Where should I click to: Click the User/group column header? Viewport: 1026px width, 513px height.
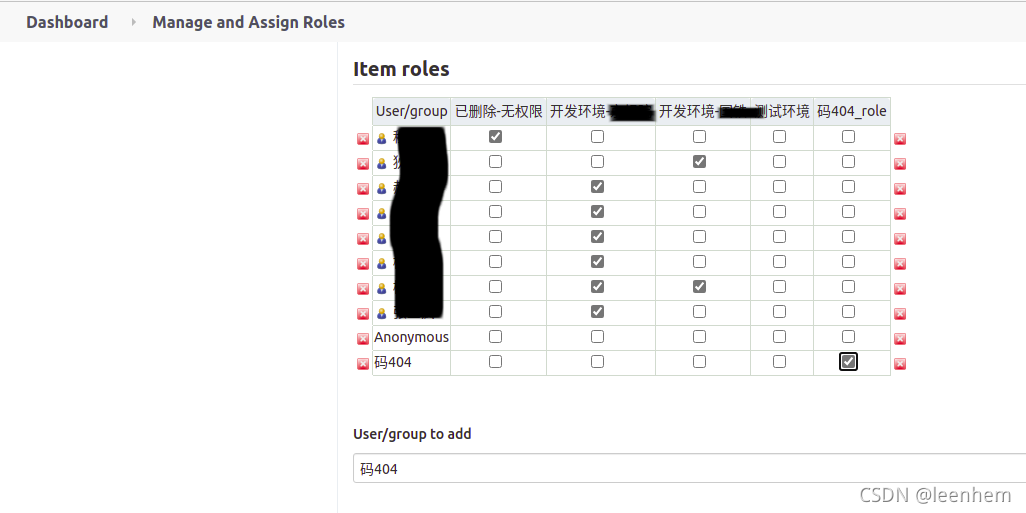412,111
